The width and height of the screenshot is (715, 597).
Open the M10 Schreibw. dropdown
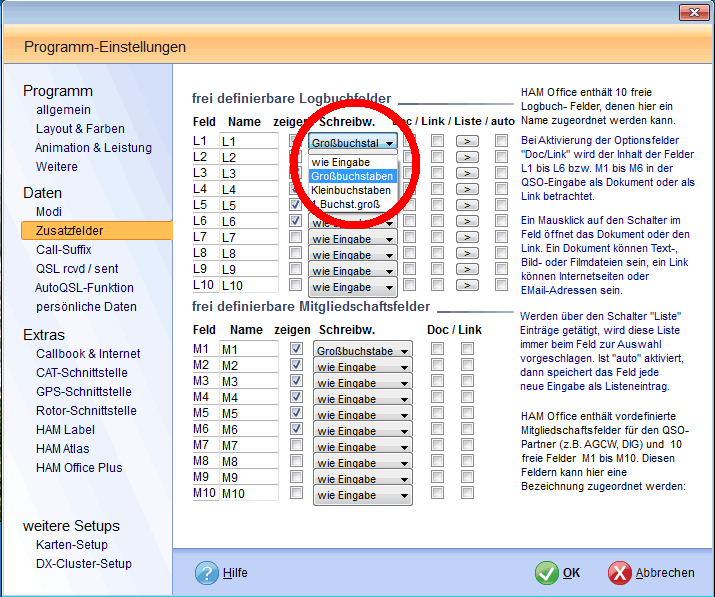(x=363, y=495)
